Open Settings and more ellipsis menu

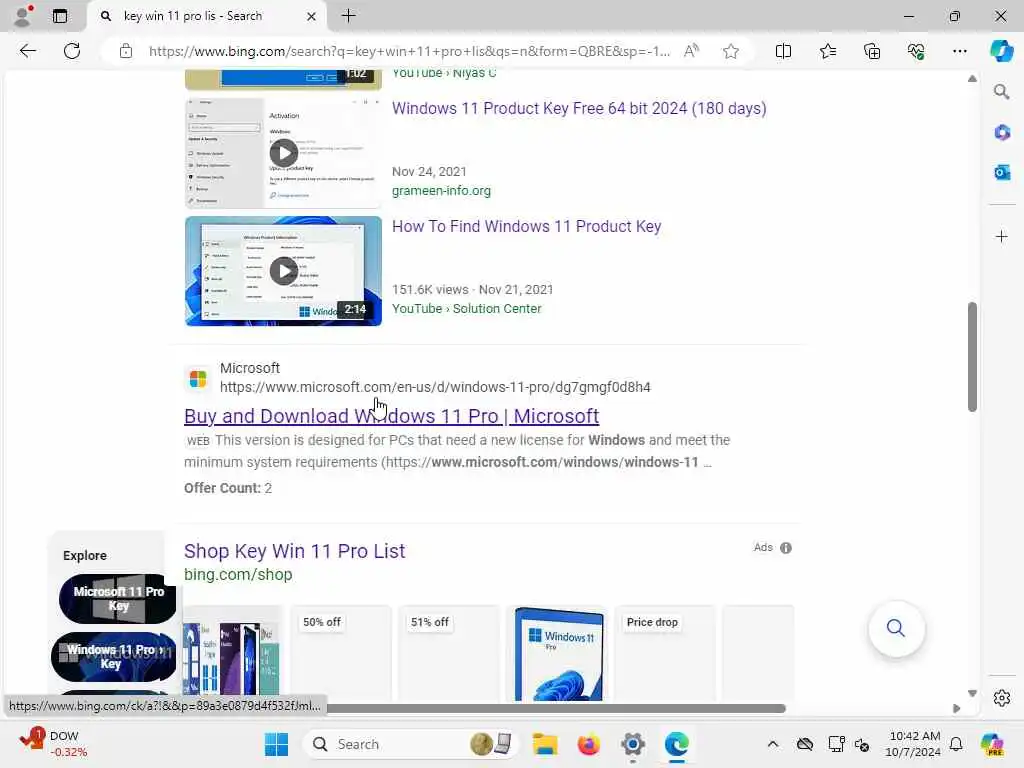pyautogui.click(x=959, y=51)
